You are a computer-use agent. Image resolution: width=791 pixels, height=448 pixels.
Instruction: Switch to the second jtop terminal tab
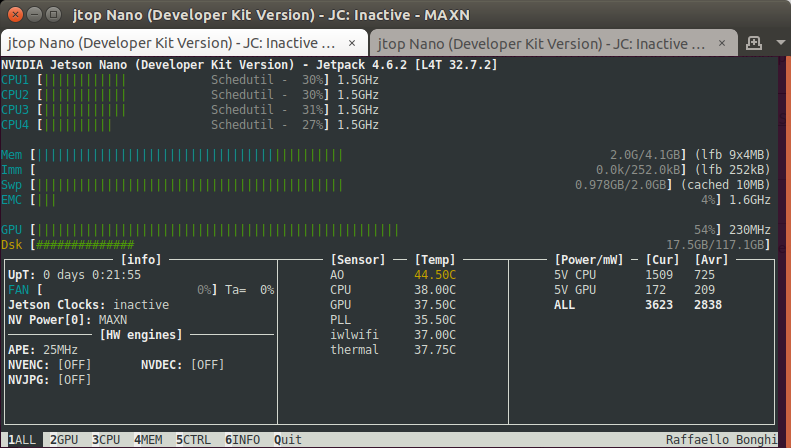coord(553,43)
